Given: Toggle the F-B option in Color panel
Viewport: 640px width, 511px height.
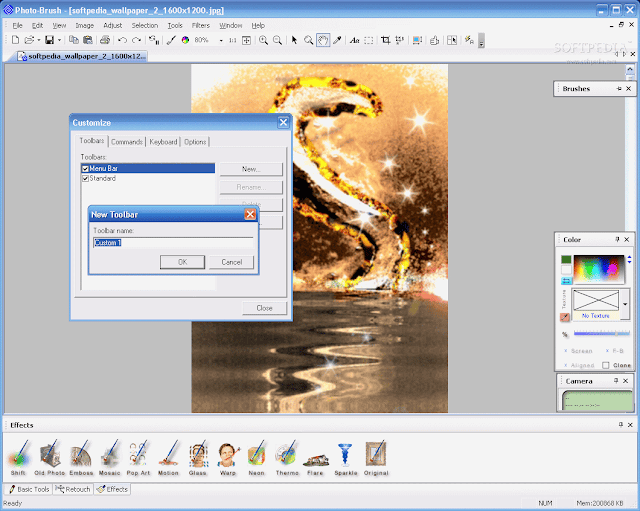Looking at the screenshot, I should tap(614, 351).
